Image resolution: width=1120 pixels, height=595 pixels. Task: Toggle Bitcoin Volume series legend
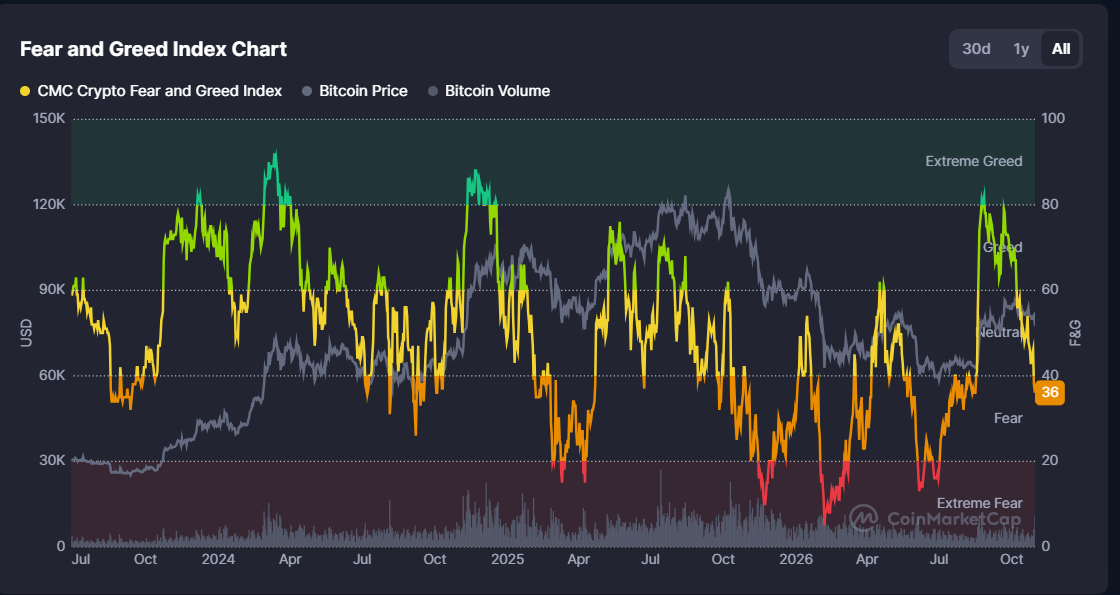pos(489,91)
